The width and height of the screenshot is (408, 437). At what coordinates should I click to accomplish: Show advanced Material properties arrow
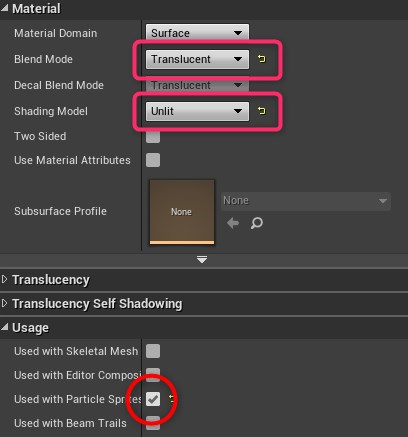[x=202, y=259]
